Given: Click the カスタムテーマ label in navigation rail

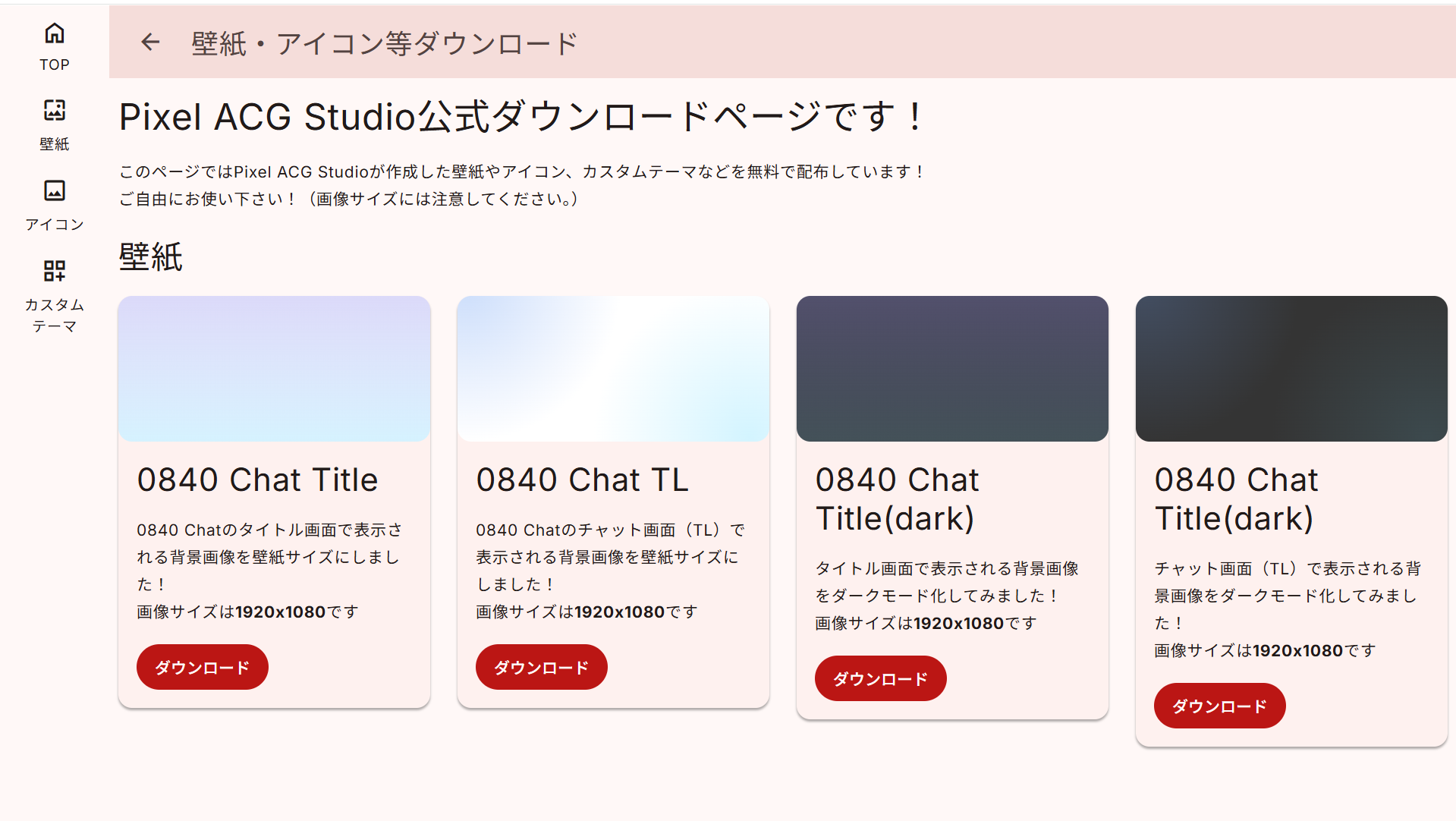Looking at the screenshot, I should (55, 316).
